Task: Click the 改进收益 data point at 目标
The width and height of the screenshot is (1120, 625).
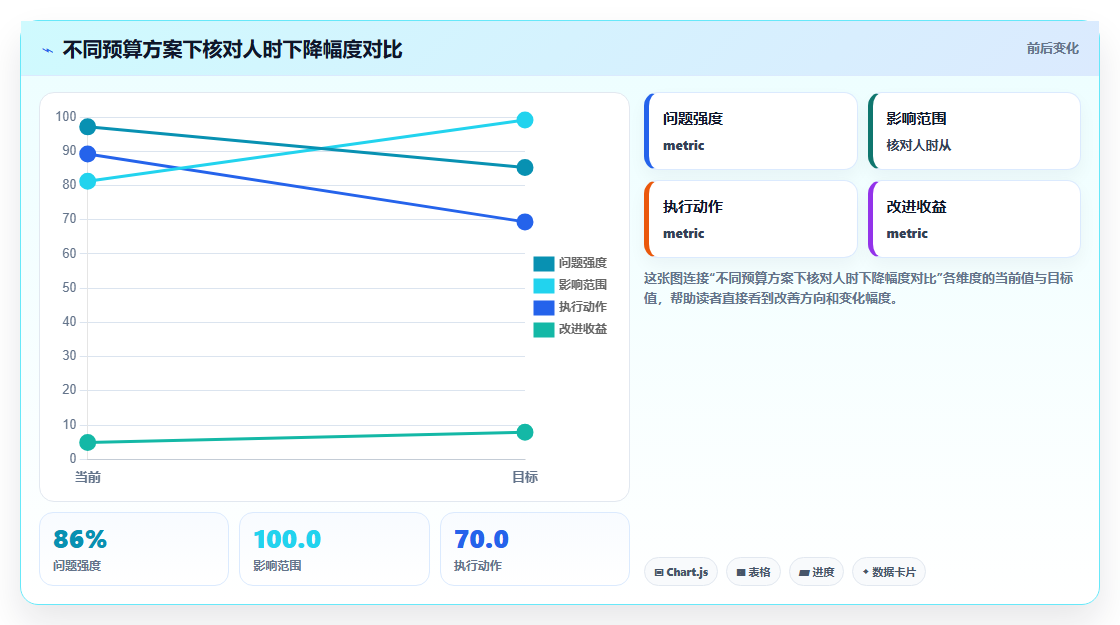Action: click(525, 432)
